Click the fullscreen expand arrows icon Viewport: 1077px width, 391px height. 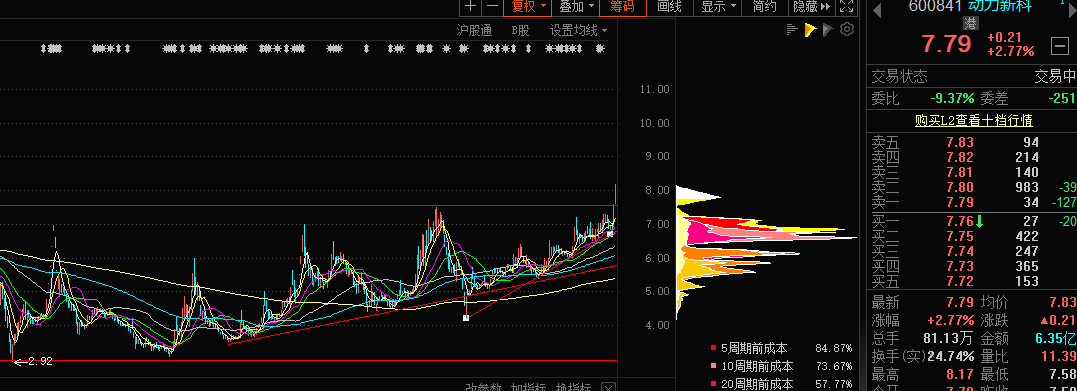tap(847, 7)
